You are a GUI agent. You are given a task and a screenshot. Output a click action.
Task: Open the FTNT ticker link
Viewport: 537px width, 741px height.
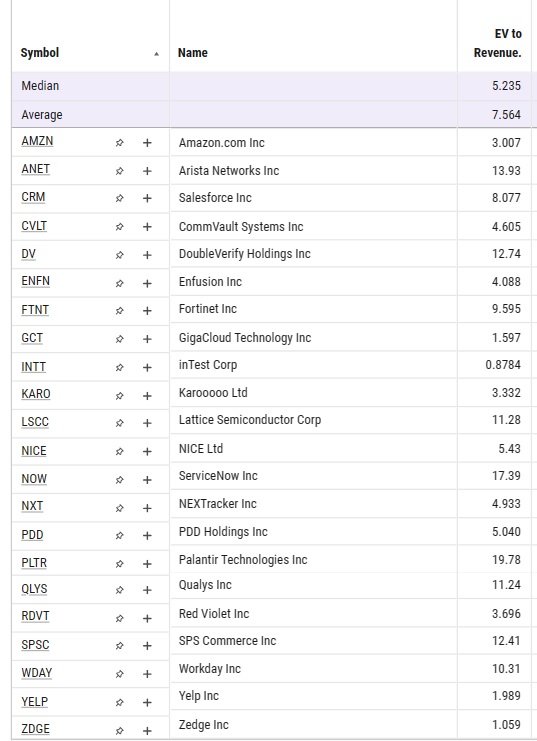35,310
